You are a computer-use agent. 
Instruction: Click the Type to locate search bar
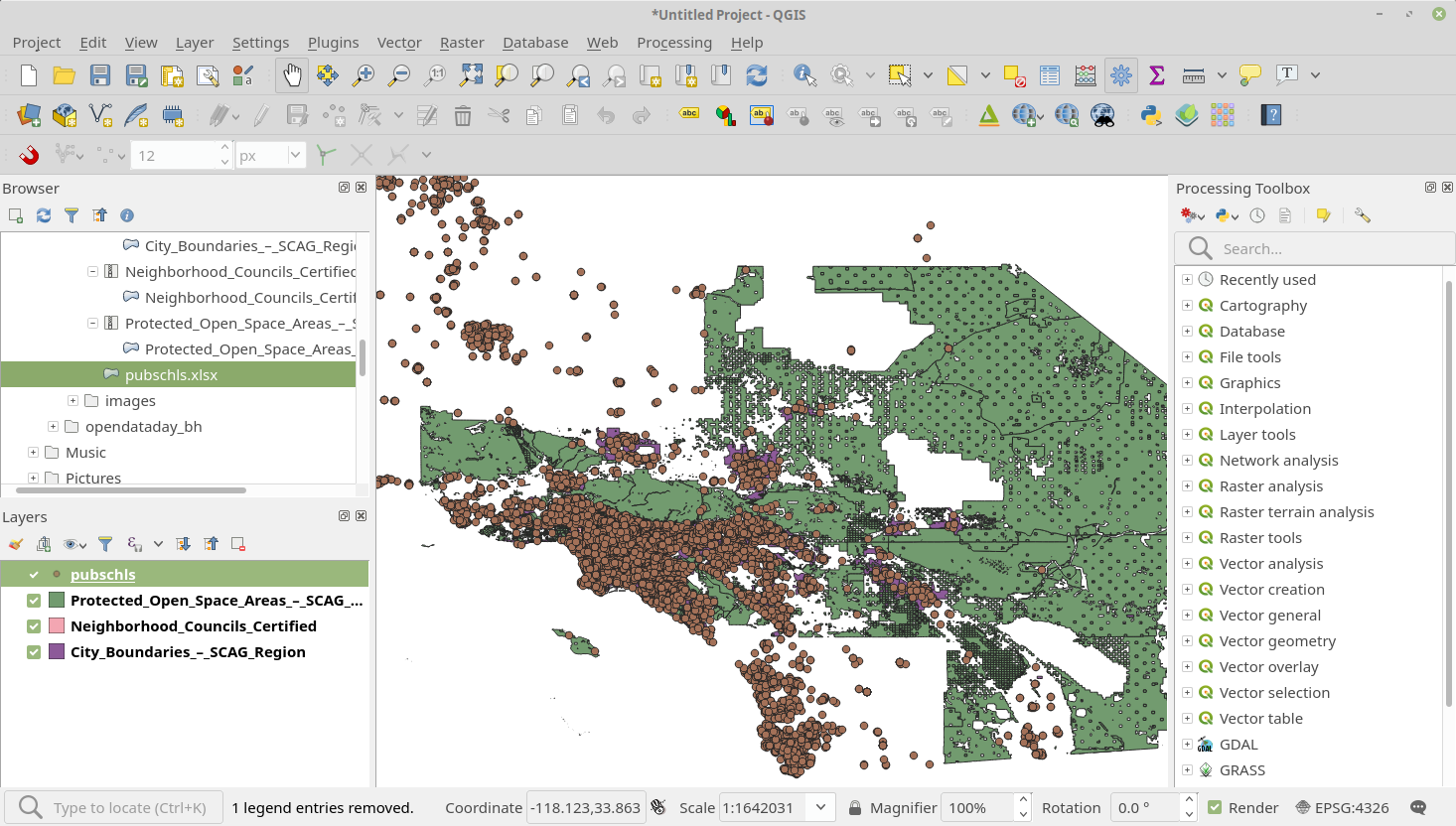pos(113,808)
